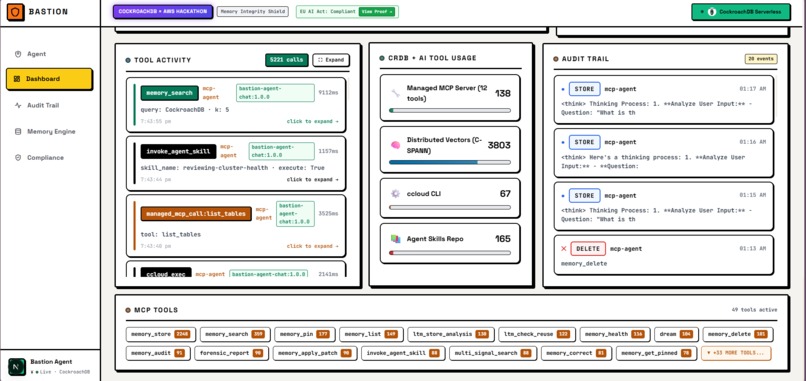Click the 5221 calls badge
The width and height of the screenshot is (806, 381).
(x=287, y=60)
